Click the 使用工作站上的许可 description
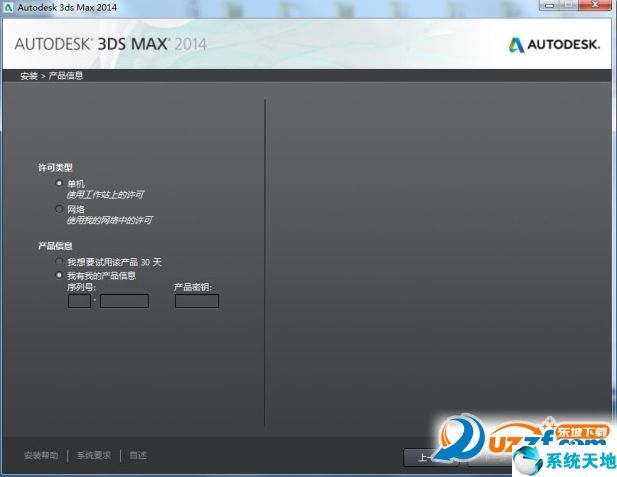617x477 pixels. pyautogui.click(x=105, y=195)
